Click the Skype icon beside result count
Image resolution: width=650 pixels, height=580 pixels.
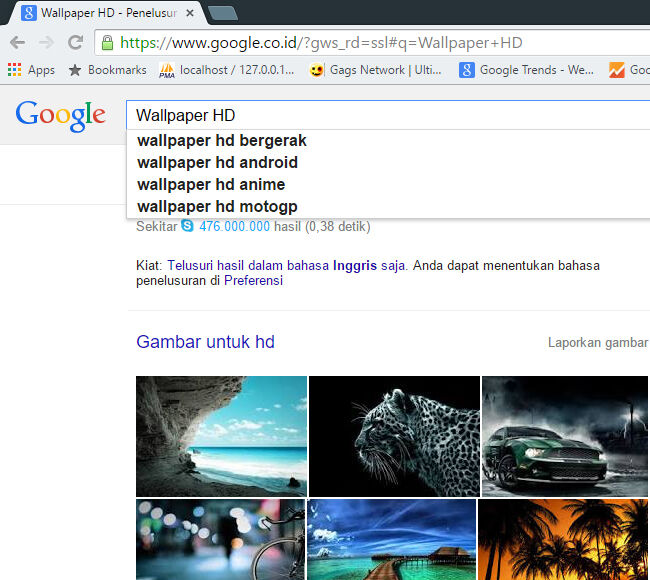(187, 226)
